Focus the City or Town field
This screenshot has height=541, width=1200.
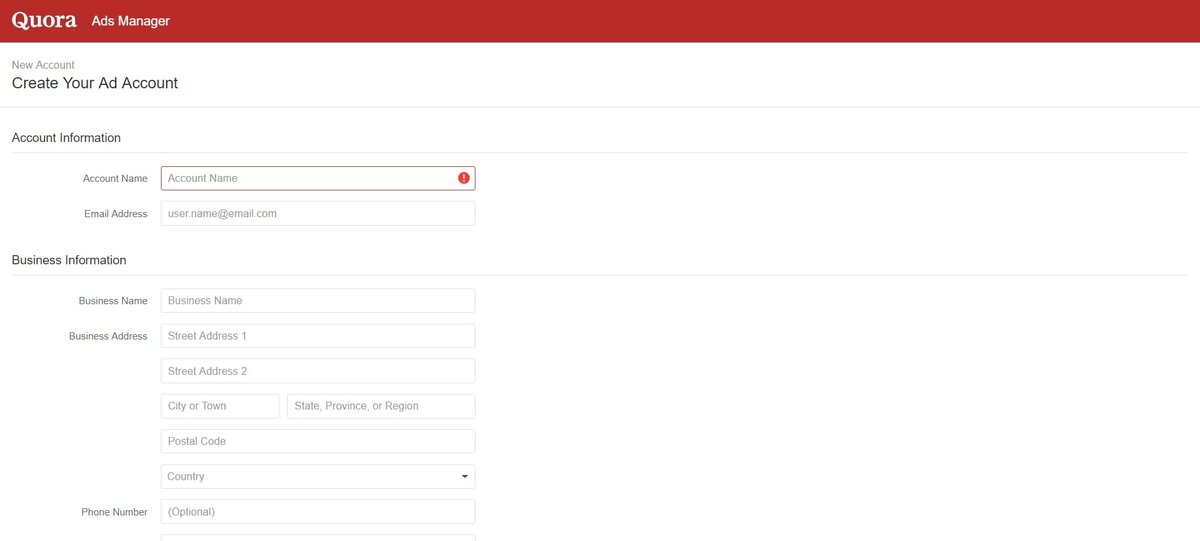(x=220, y=406)
